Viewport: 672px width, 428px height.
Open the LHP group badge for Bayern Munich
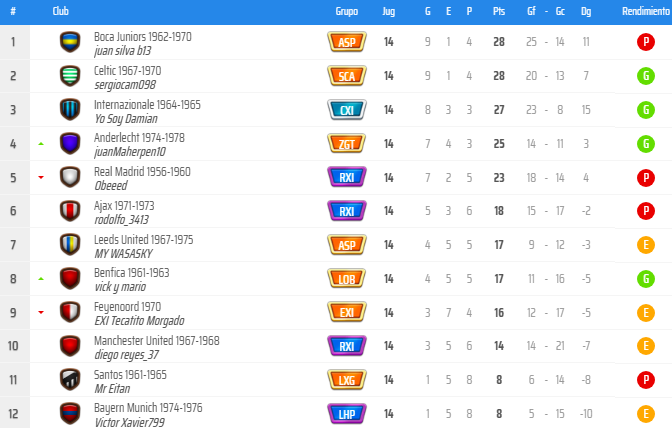pyautogui.click(x=347, y=413)
